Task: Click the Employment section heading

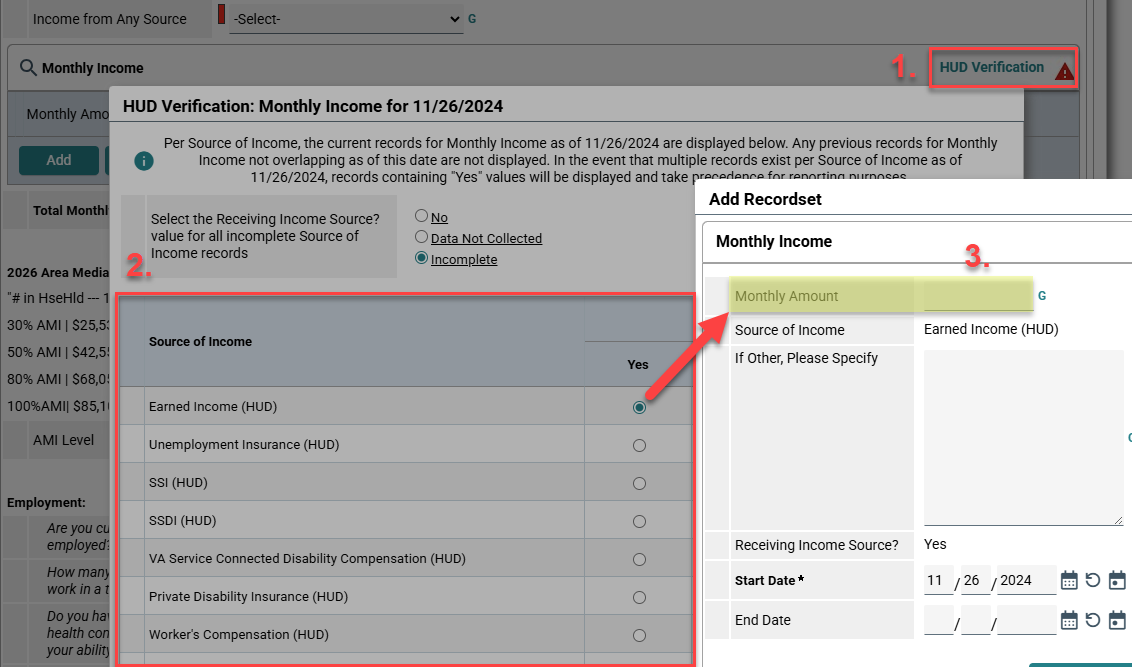Action: [46, 502]
